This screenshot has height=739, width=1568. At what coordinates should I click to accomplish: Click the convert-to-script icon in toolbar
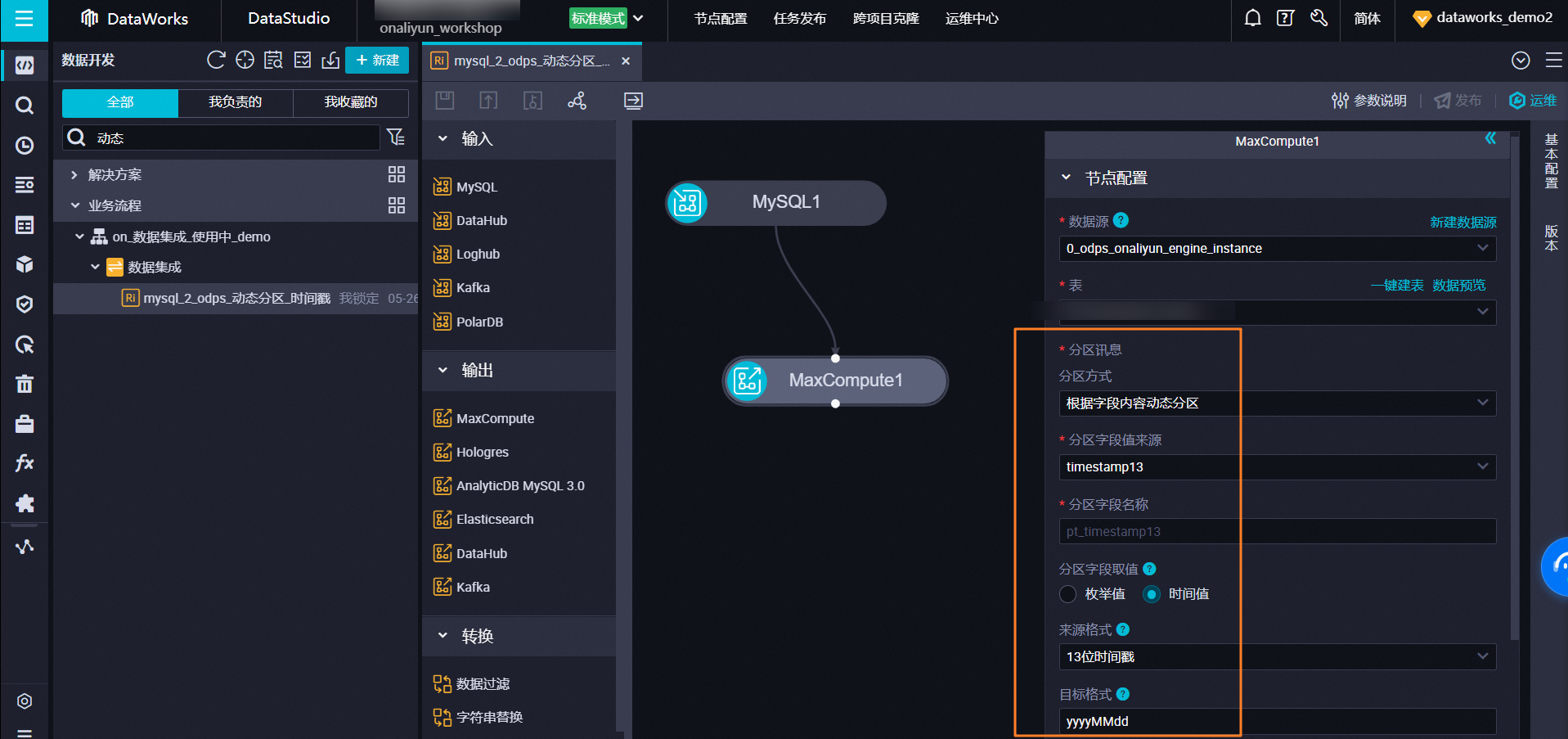coord(633,101)
